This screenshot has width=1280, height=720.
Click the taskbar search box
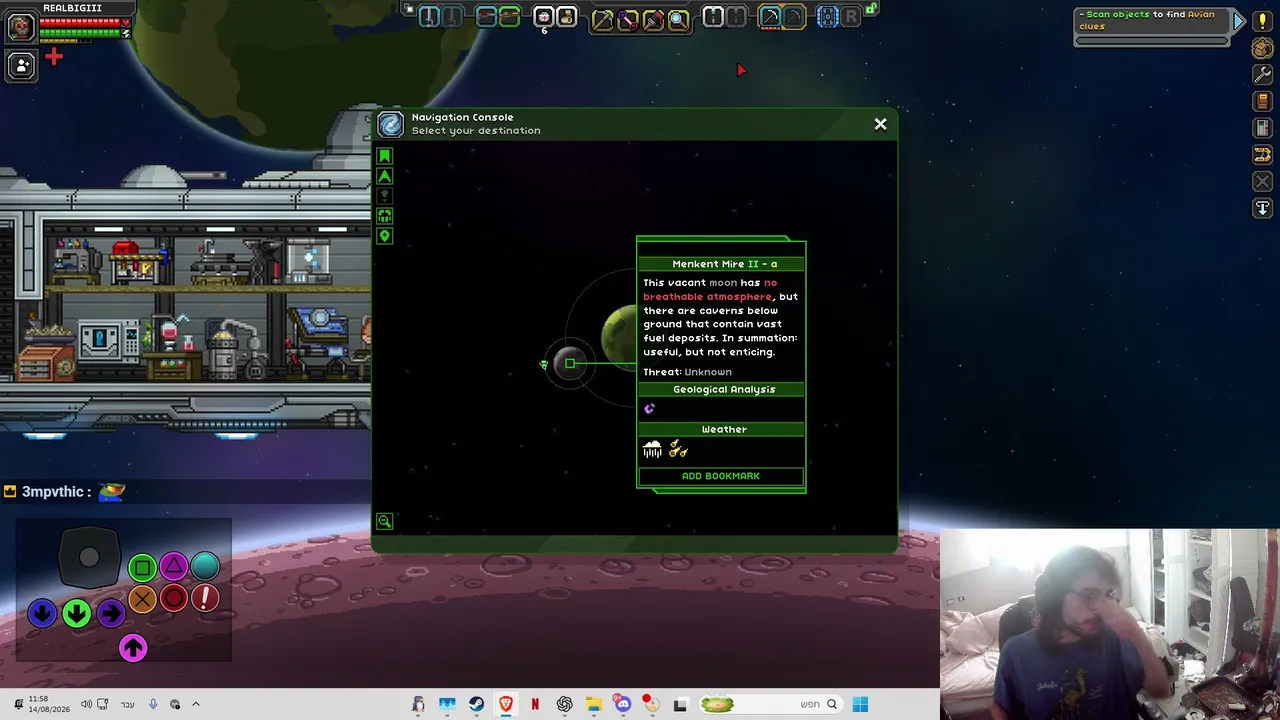click(769, 704)
